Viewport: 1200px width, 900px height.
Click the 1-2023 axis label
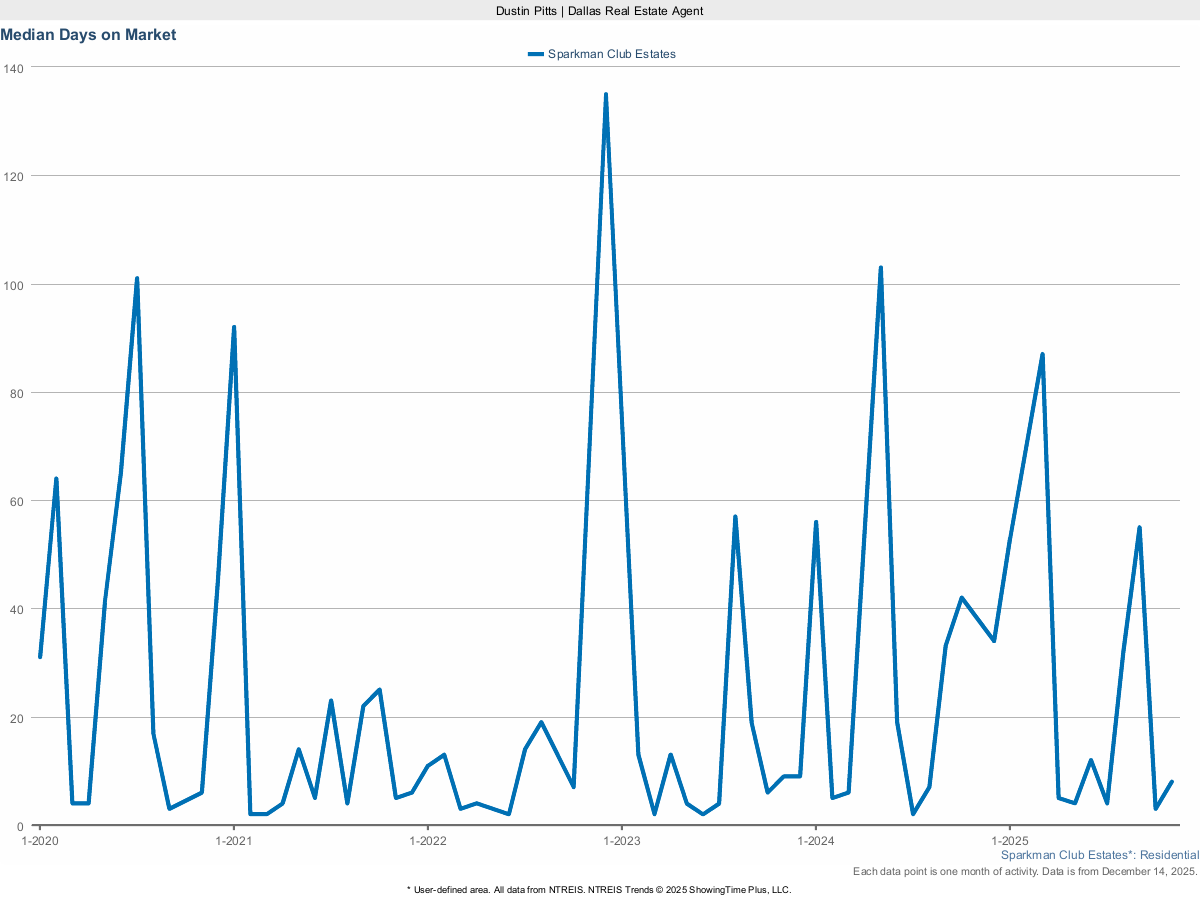tap(623, 841)
